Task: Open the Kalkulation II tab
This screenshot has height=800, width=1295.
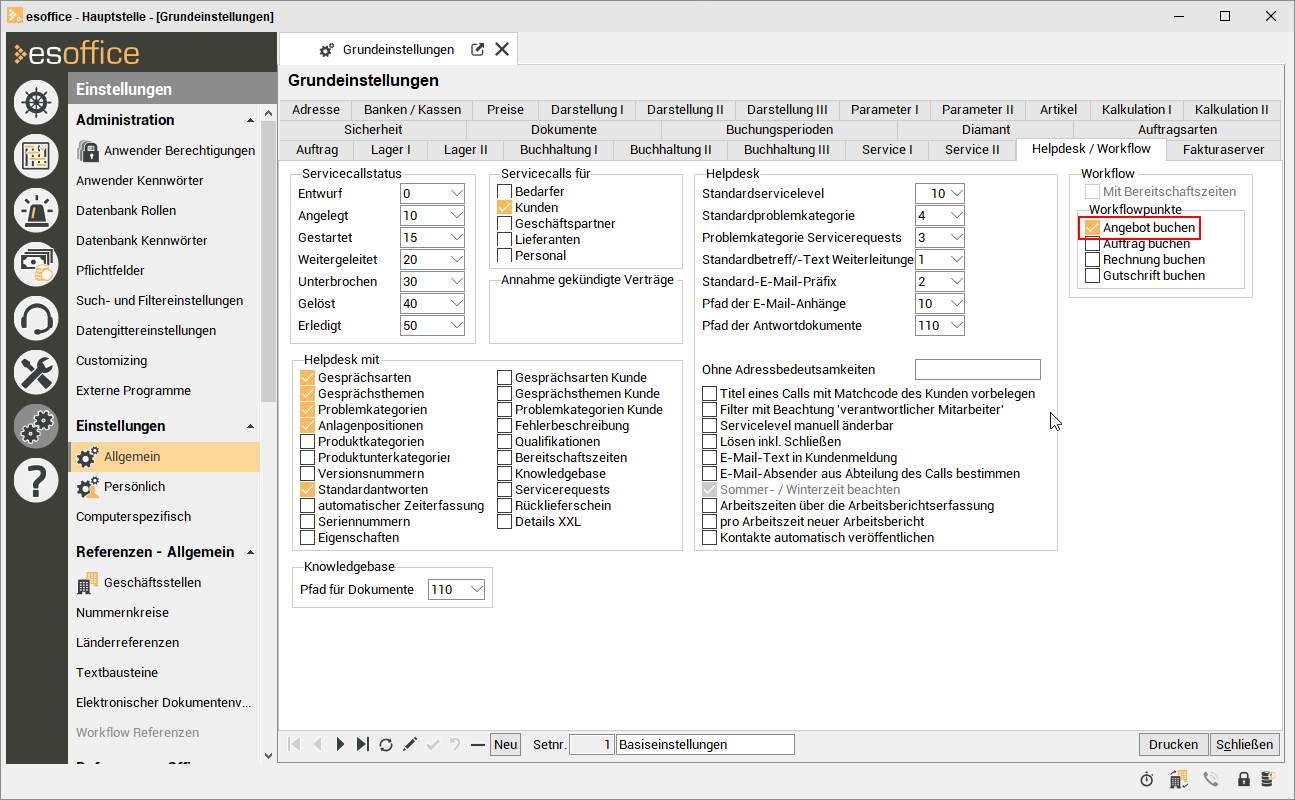Action: coord(1231,110)
